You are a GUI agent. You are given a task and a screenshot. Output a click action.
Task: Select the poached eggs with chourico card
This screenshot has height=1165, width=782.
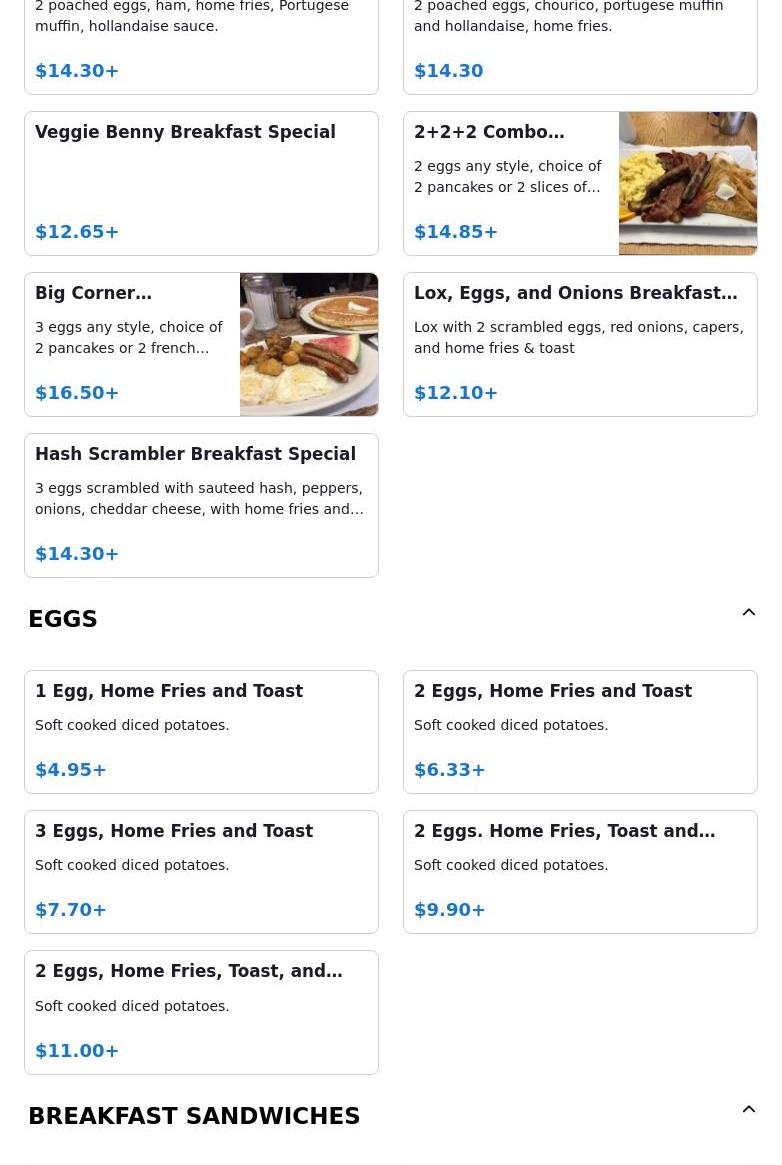click(580, 47)
